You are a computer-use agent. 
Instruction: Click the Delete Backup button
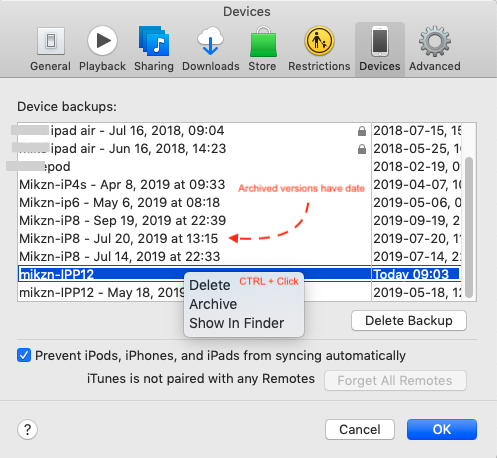point(409,321)
